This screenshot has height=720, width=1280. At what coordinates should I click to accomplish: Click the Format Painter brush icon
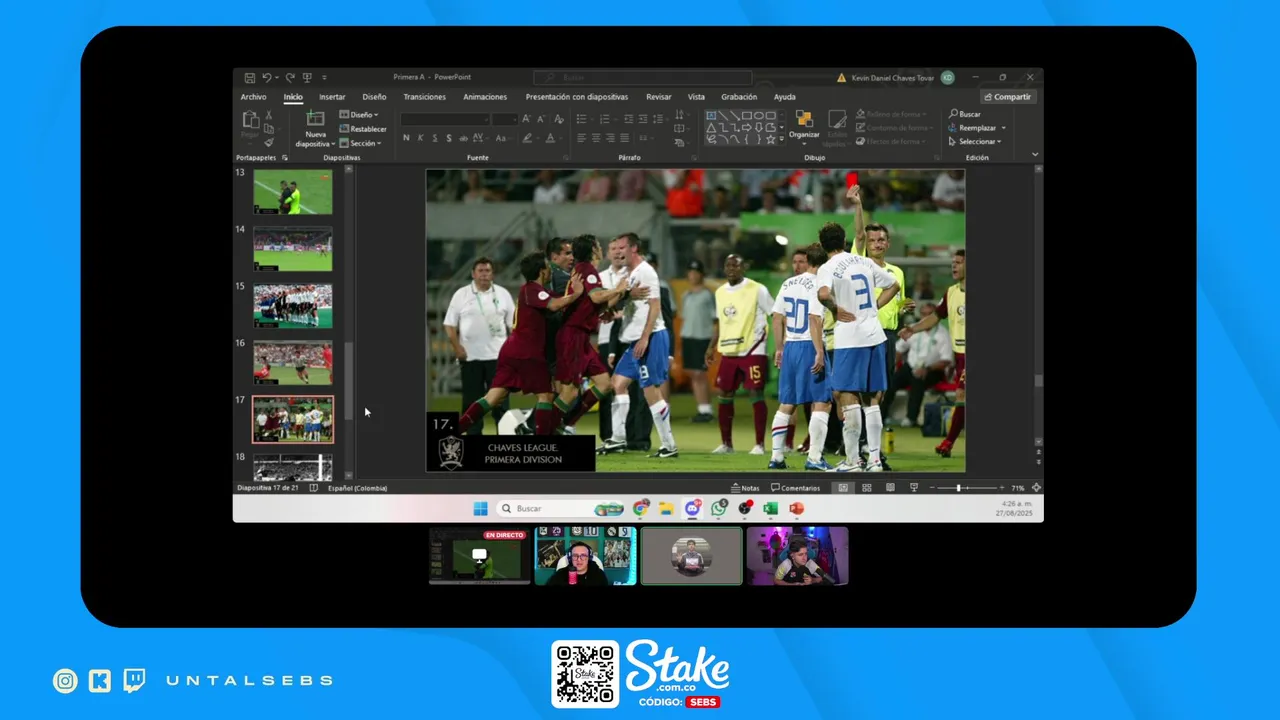[x=269, y=142]
